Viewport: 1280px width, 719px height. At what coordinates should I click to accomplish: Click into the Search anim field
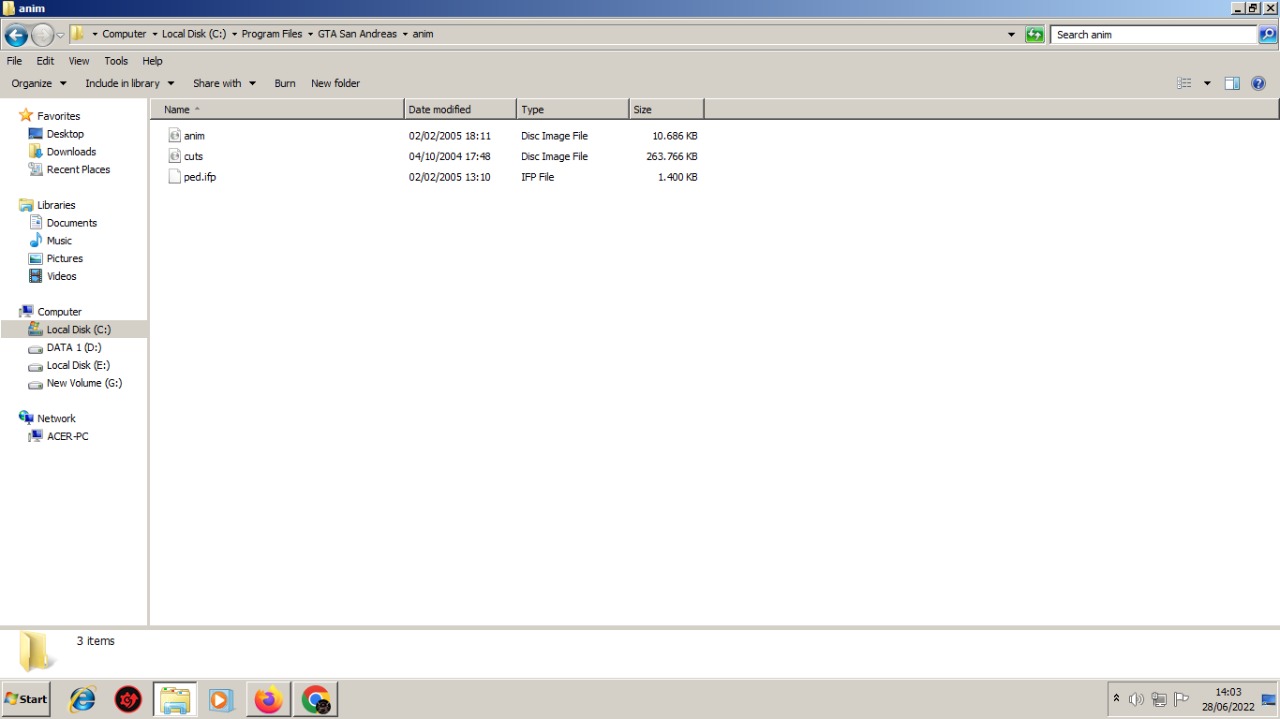pyautogui.click(x=1154, y=35)
